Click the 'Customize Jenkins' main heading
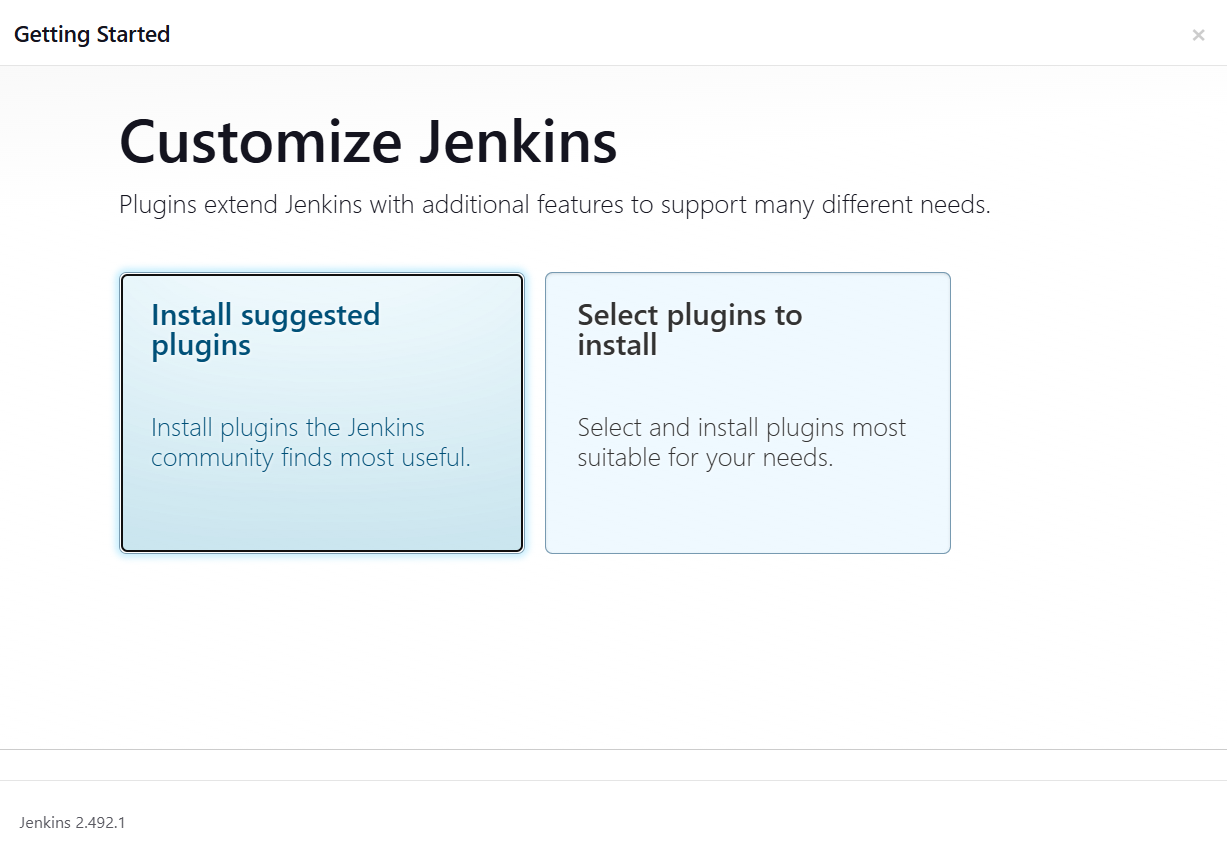This screenshot has height=842, width=1227. [x=368, y=142]
